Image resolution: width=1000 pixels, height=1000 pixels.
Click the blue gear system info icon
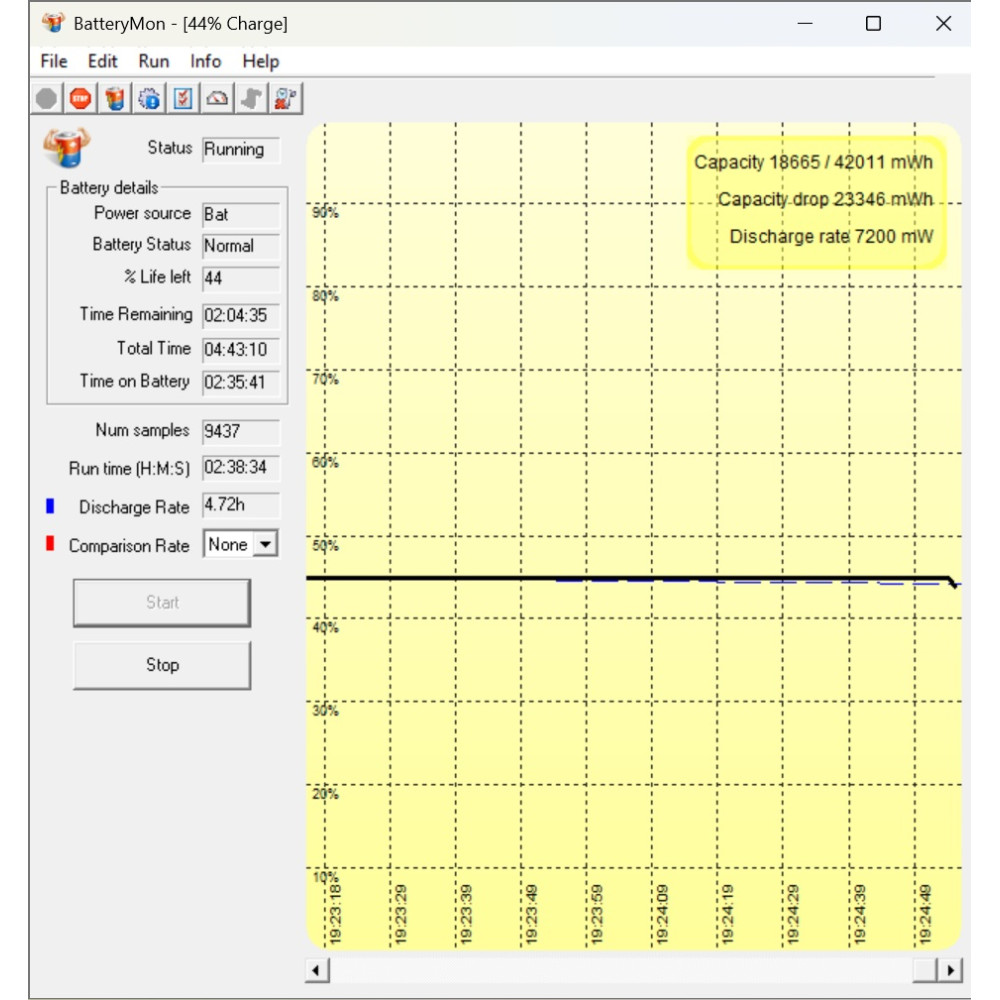point(149,98)
